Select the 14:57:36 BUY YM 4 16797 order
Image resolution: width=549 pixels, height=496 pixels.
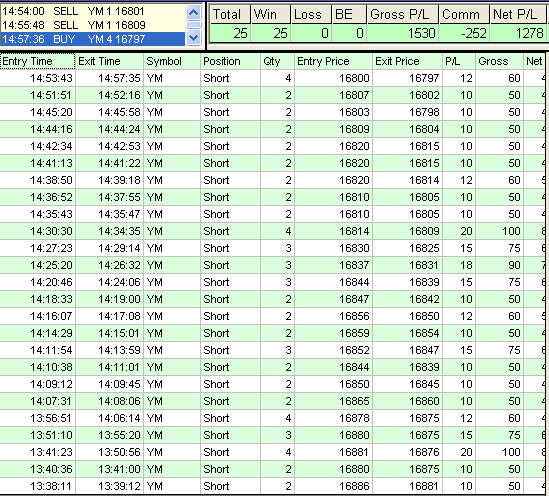coord(92,39)
